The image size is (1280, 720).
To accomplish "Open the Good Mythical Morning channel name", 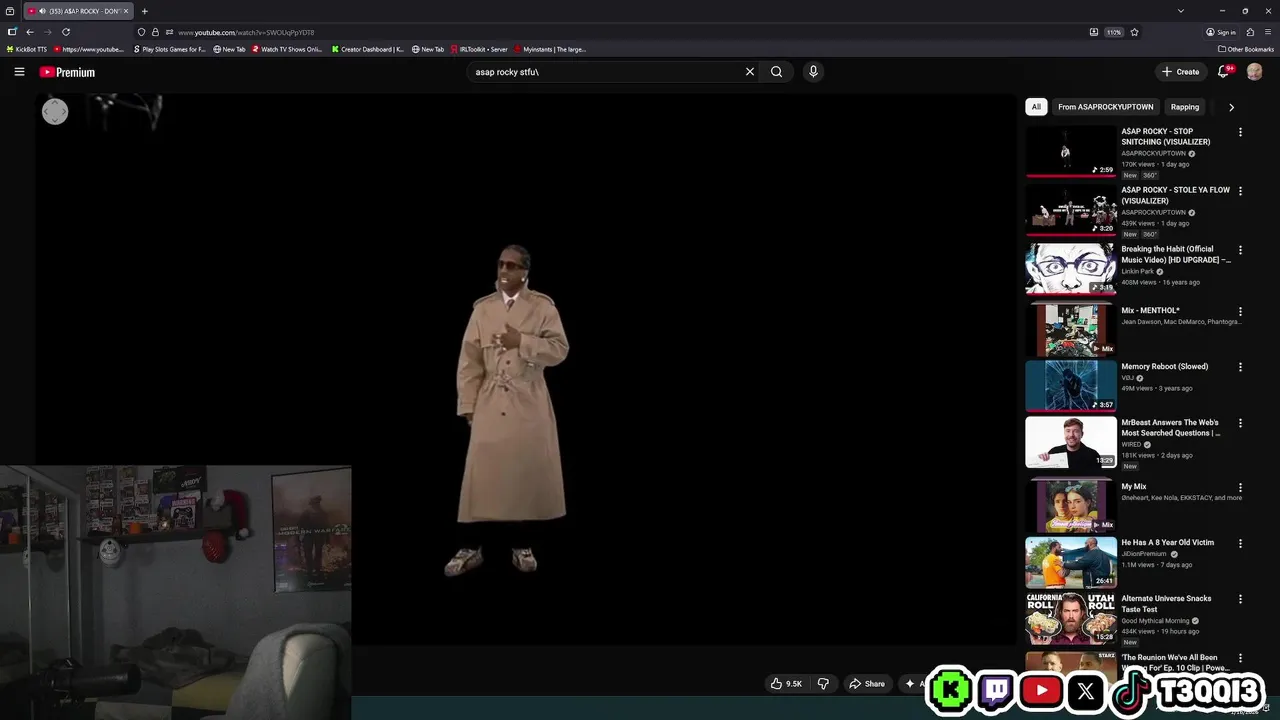I will [x=1155, y=621].
